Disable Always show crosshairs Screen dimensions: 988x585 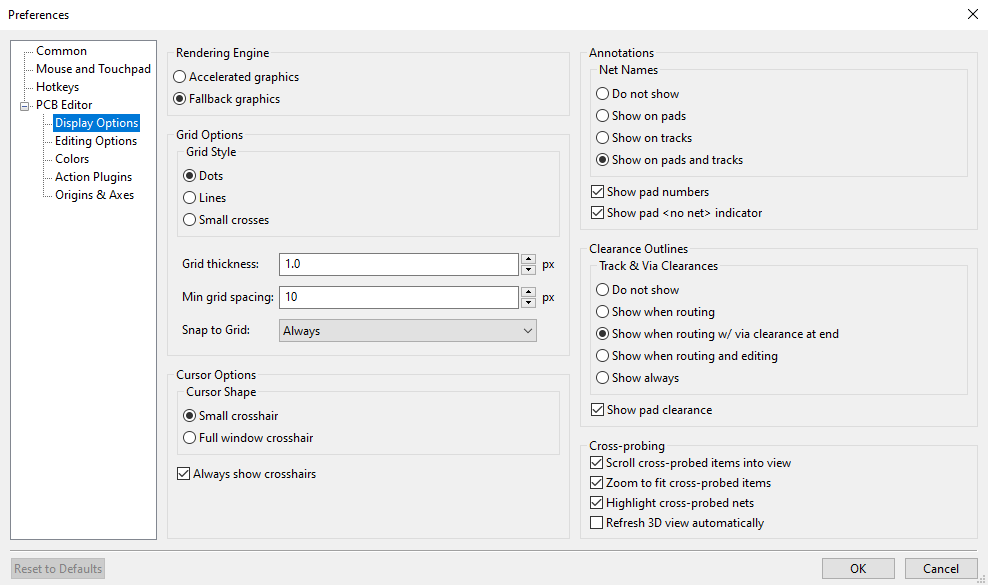(x=183, y=473)
